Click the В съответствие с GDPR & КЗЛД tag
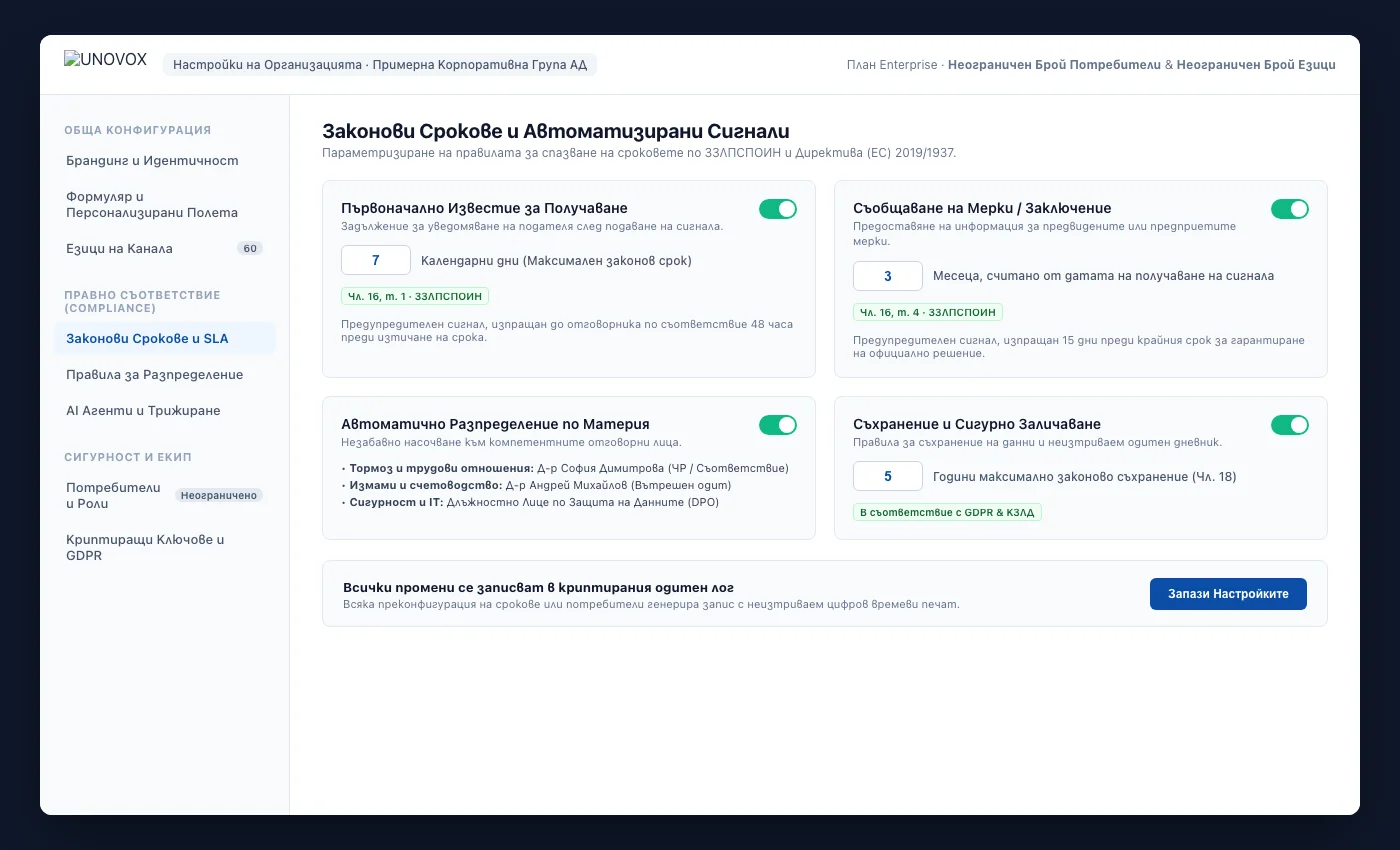Screen dimensions: 1400x850 tap(948, 512)
